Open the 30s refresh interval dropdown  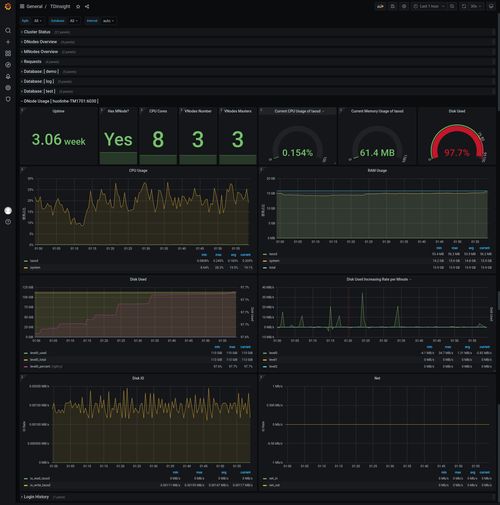click(476, 6)
